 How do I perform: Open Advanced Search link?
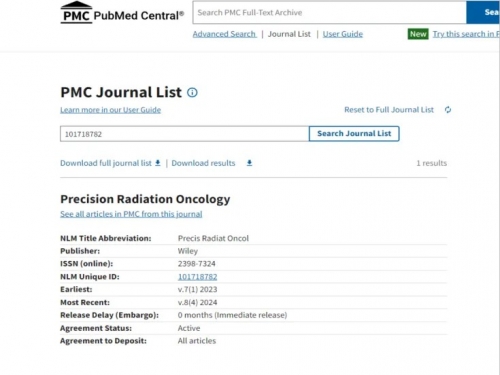(224, 34)
